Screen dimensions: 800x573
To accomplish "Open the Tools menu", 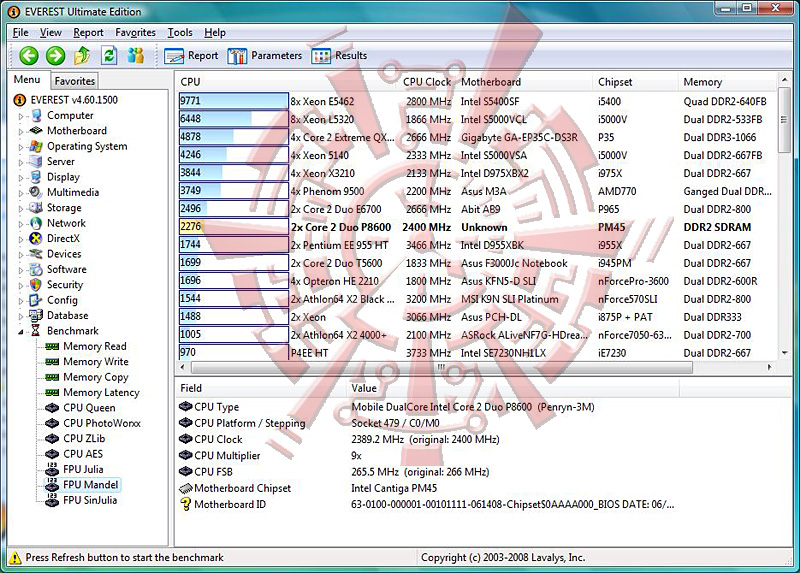I will pos(180,33).
